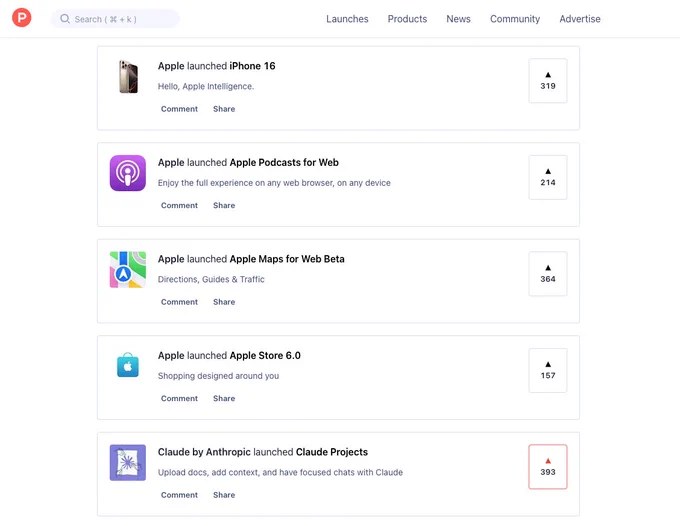Share Apple Store 6.0 launch
This screenshot has height=526, width=680.
(224, 399)
